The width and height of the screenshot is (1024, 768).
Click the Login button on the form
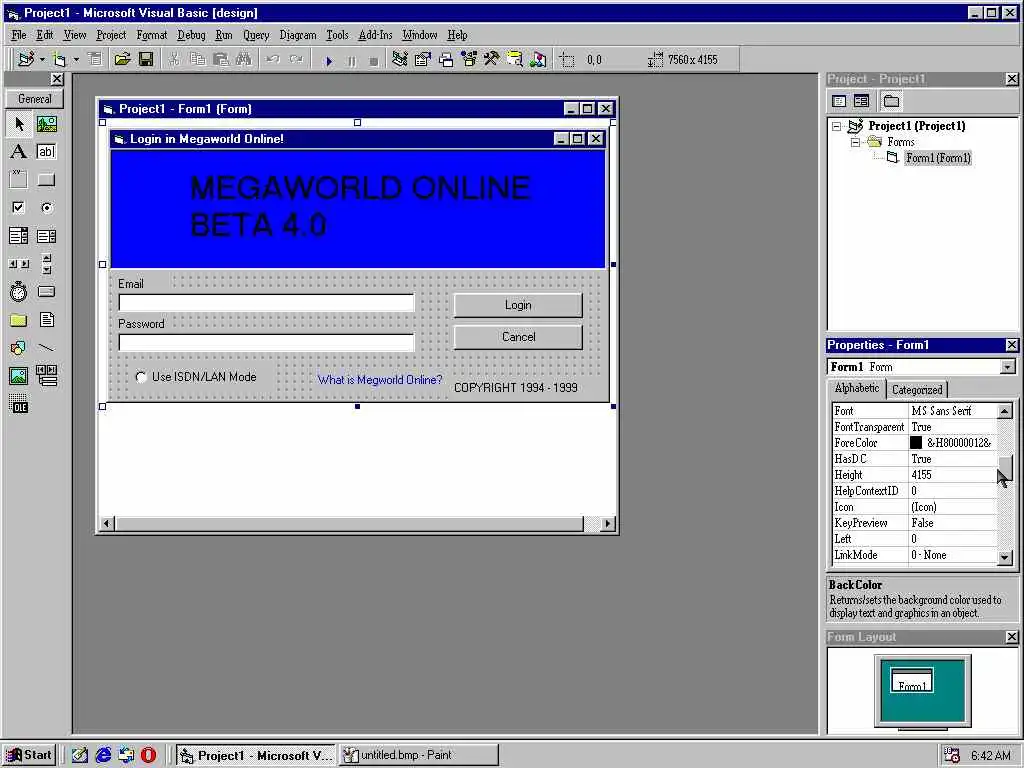518,305
